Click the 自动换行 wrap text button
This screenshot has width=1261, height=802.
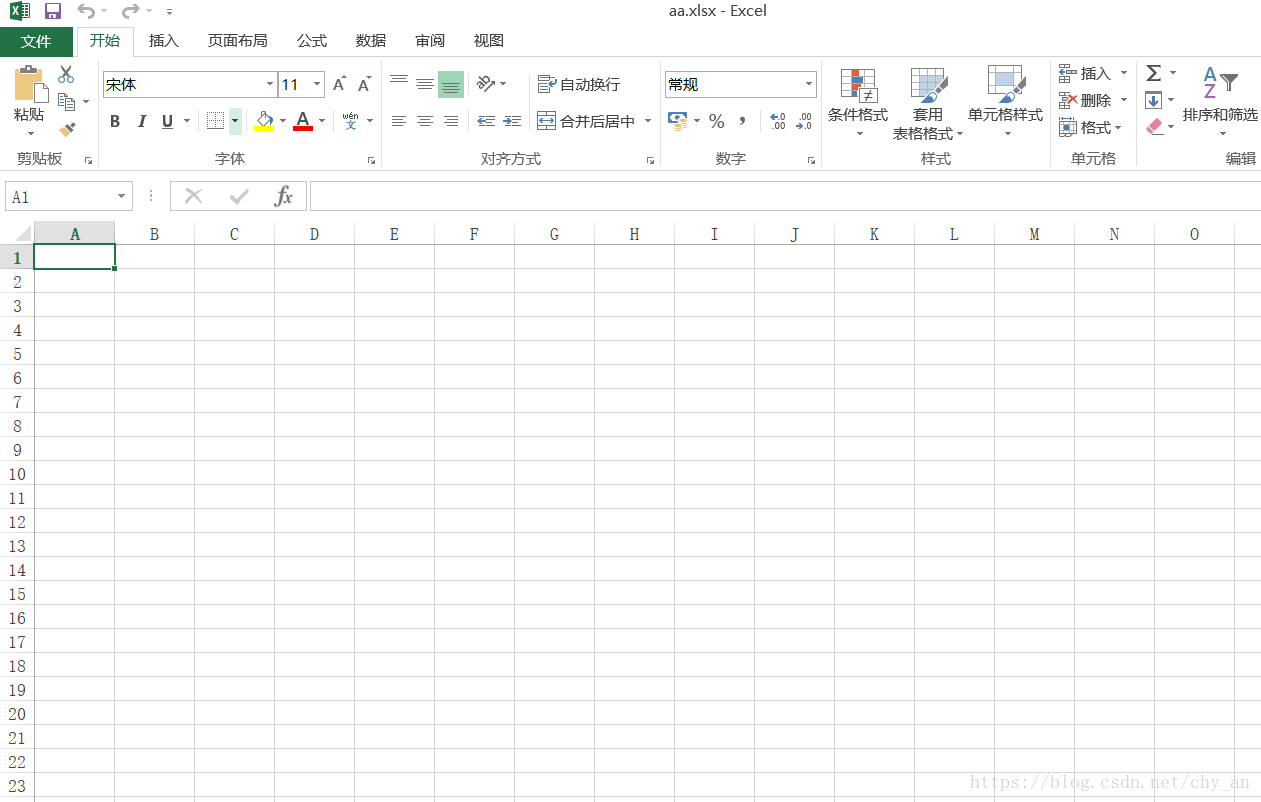[579, 84]
